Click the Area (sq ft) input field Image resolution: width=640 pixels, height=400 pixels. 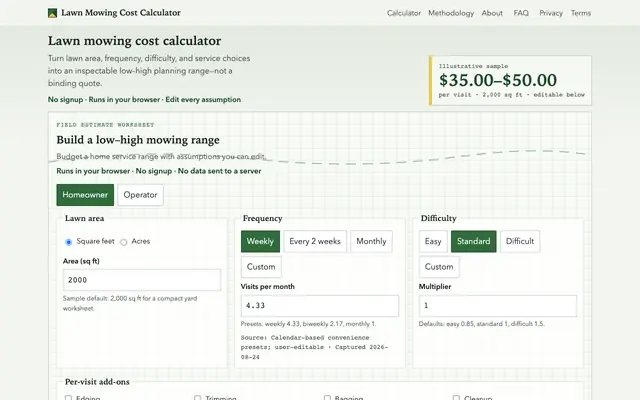(x=142, y=280)
